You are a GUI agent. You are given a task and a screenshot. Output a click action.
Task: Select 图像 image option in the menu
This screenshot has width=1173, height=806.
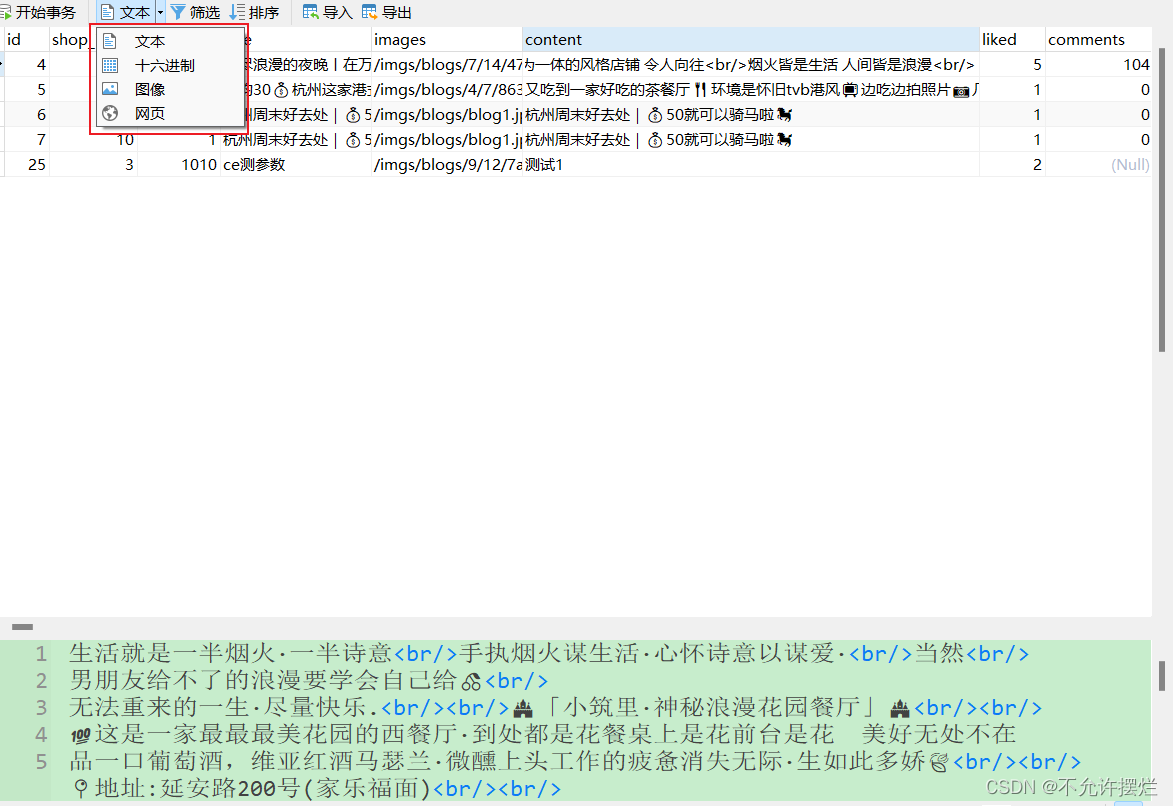tap(171, 89)
